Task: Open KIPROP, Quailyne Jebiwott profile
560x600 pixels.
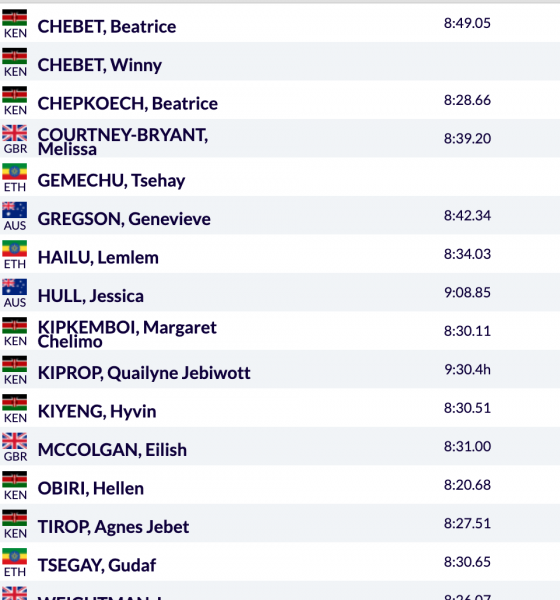Action: [x=144, y=373]
